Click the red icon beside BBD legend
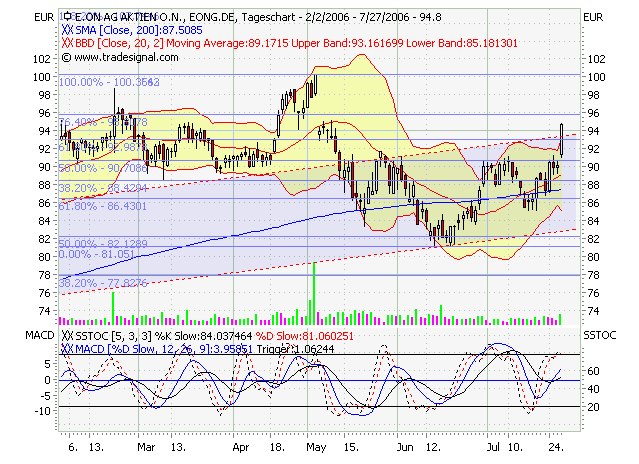The width and height of the screenshot is (639, 464). click(68, 43)
